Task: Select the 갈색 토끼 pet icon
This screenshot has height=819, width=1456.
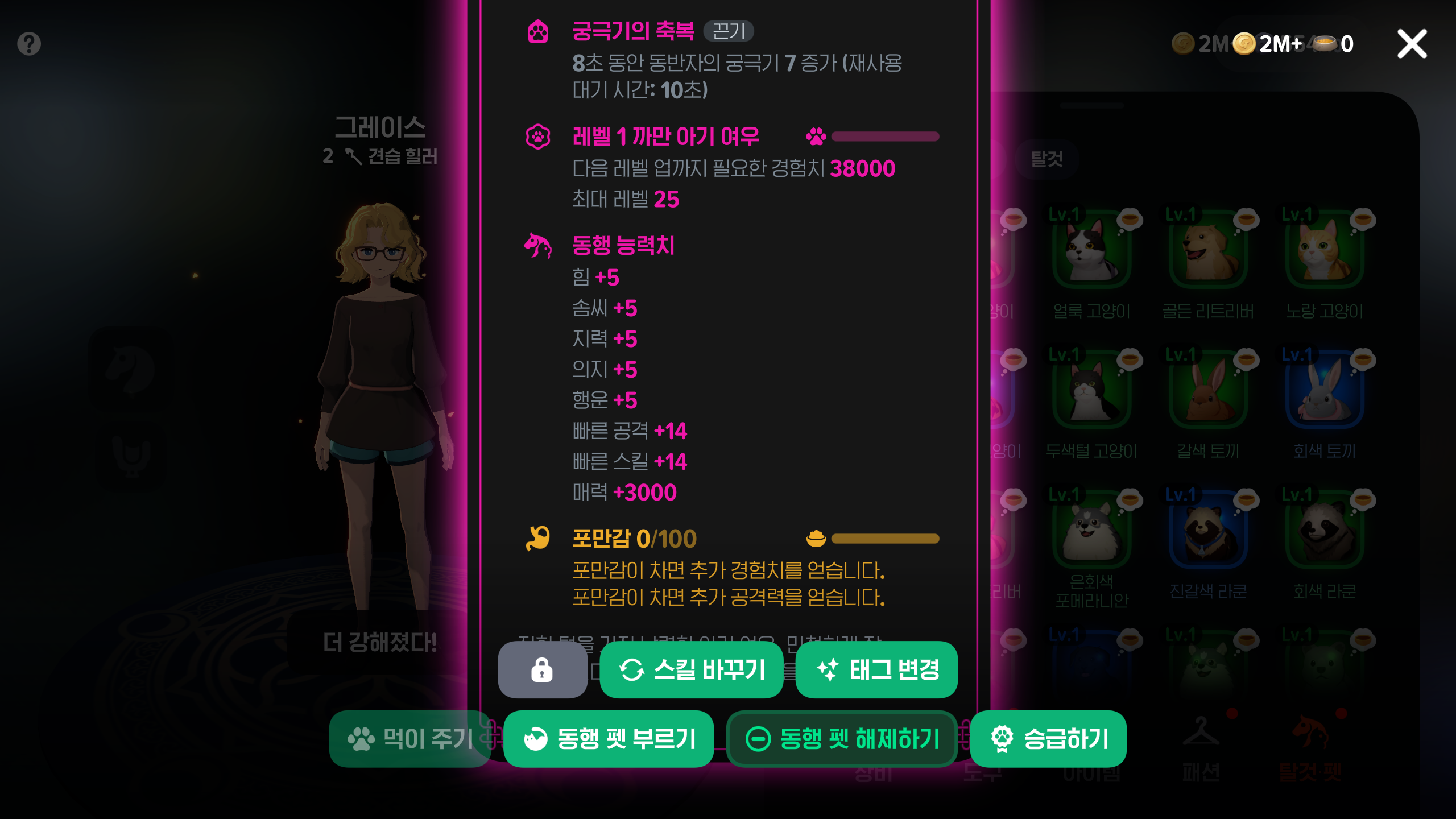Action: click(x=1208, y=390)
